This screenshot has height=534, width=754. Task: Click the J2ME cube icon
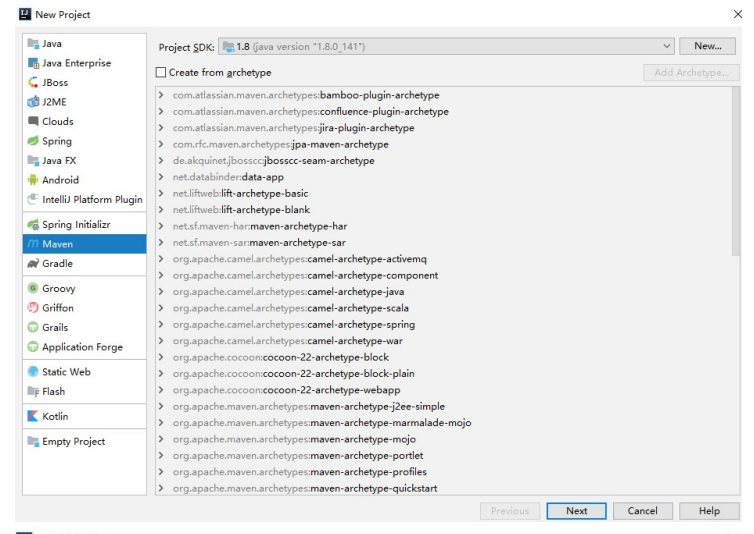click(33, 102)
